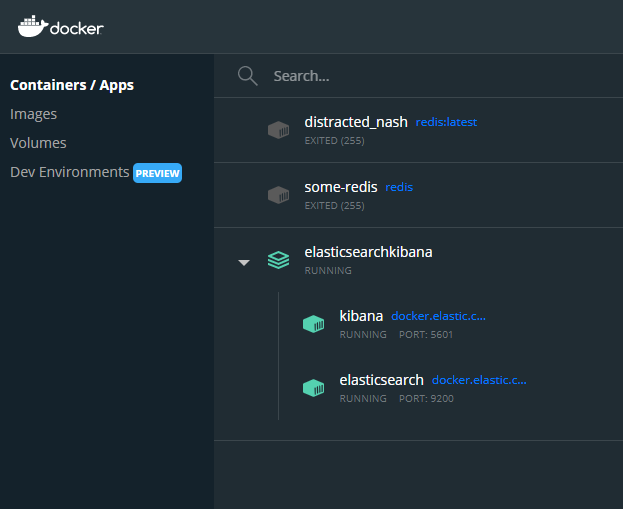Open Dev Environments section
The width and height of the screenshot is (623, 509).
pyautogui.click(x=70, y=172)
